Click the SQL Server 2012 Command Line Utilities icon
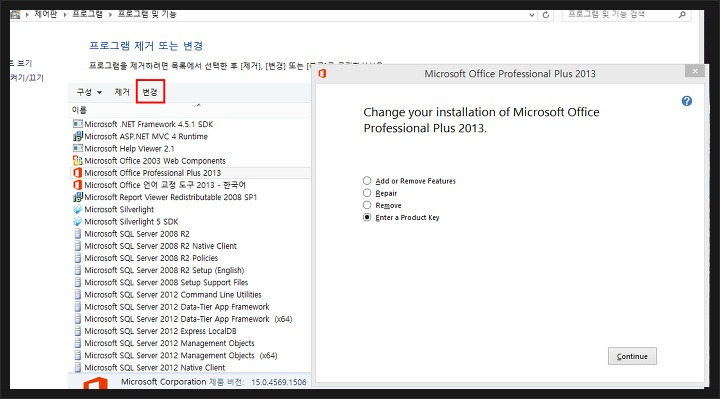Viewport: 720px width, 399px height. pos(78,294)
